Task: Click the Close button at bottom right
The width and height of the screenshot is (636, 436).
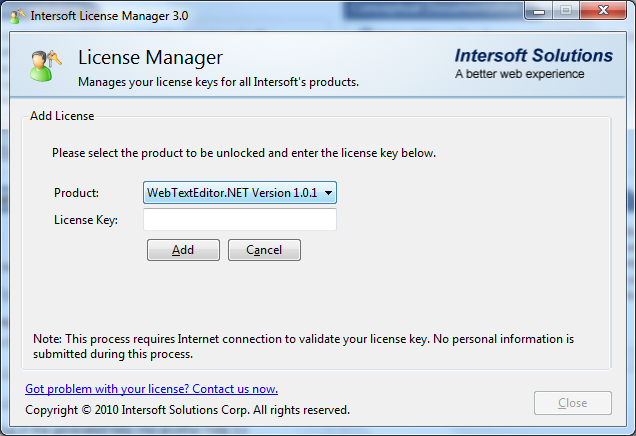Action: point(572,403)
